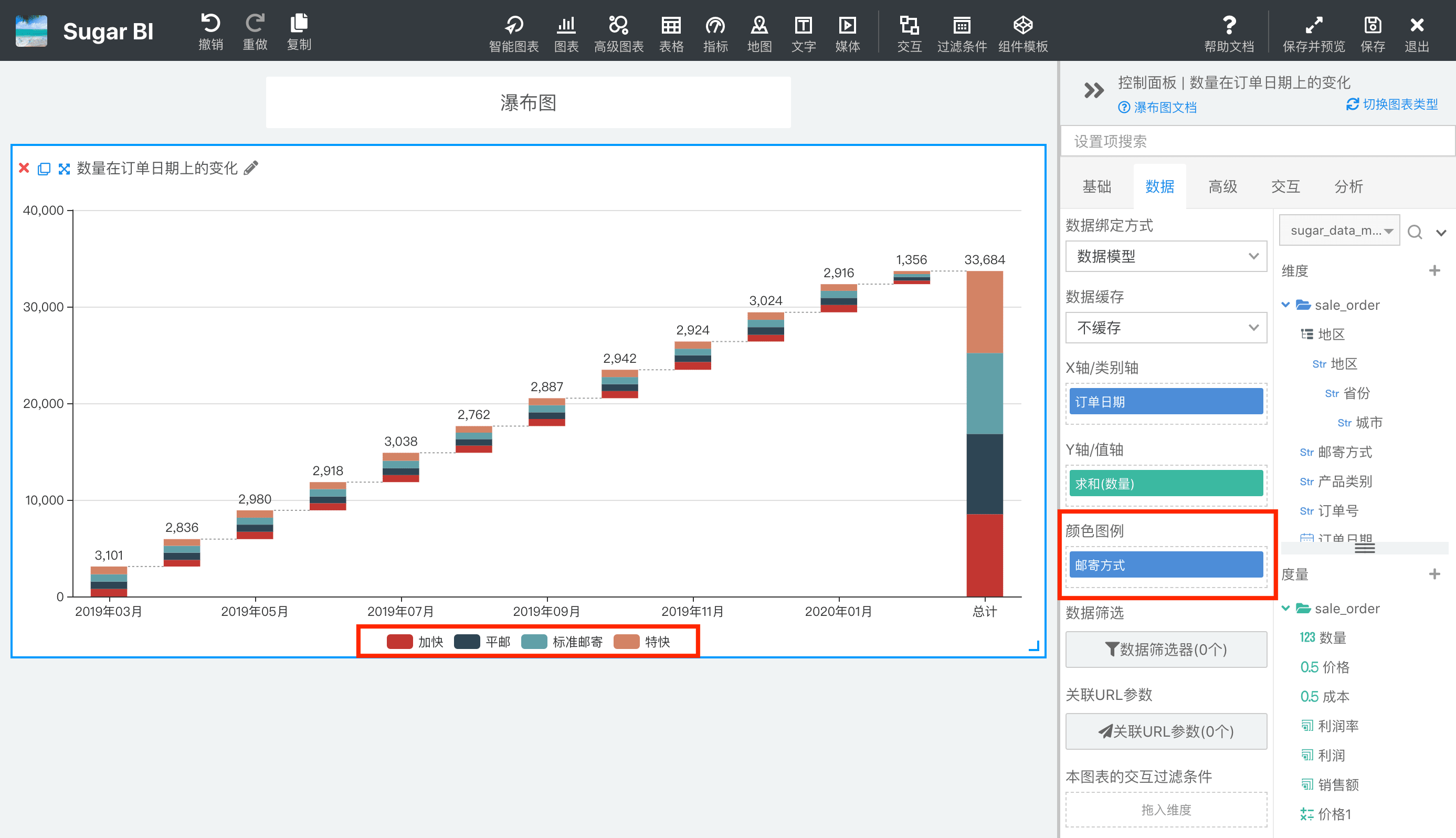Collapse the sale_order folder under 维度
Screen dimensions: 1456x838
coord(1286,305)
